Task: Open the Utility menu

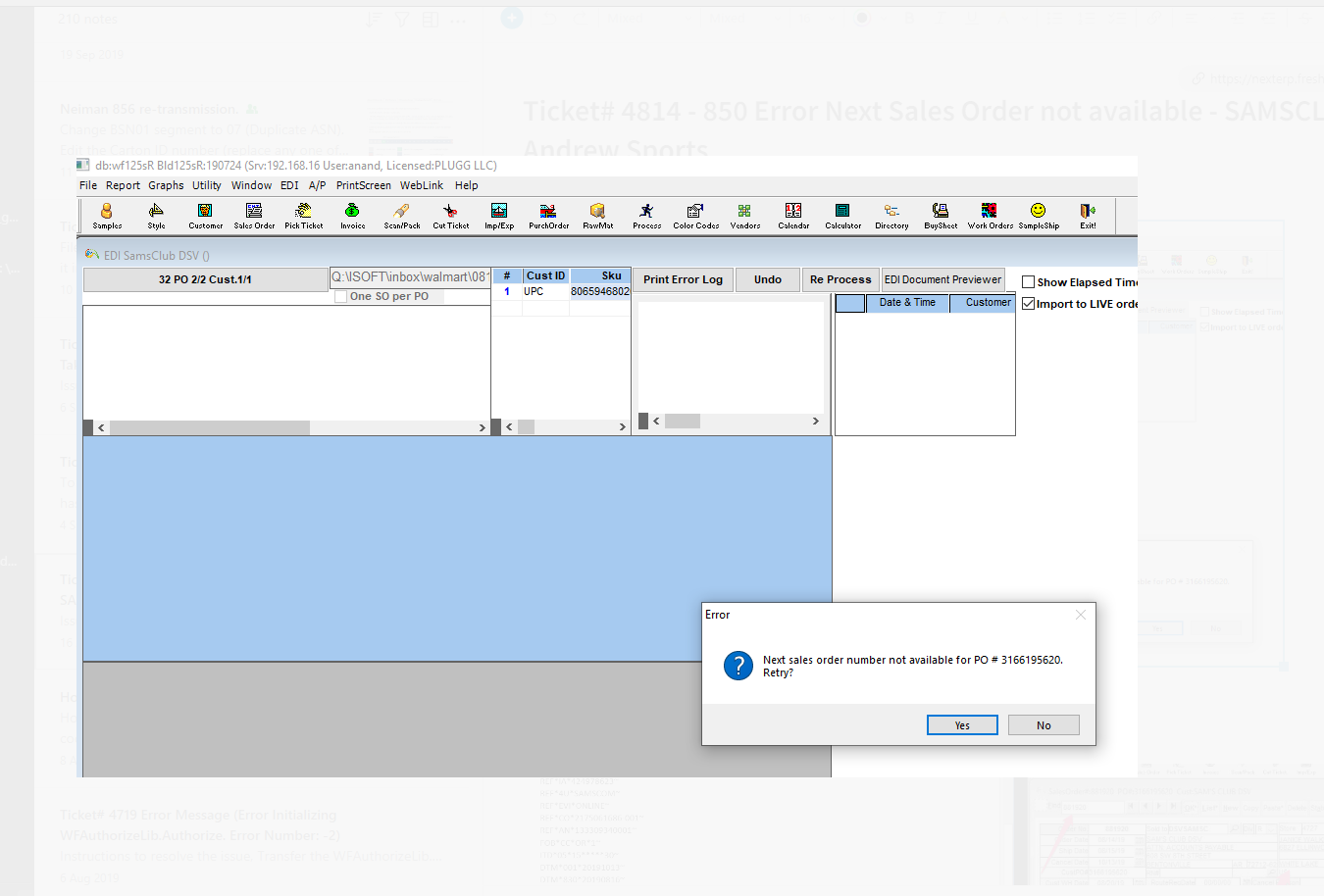Action: click(207, 185)
